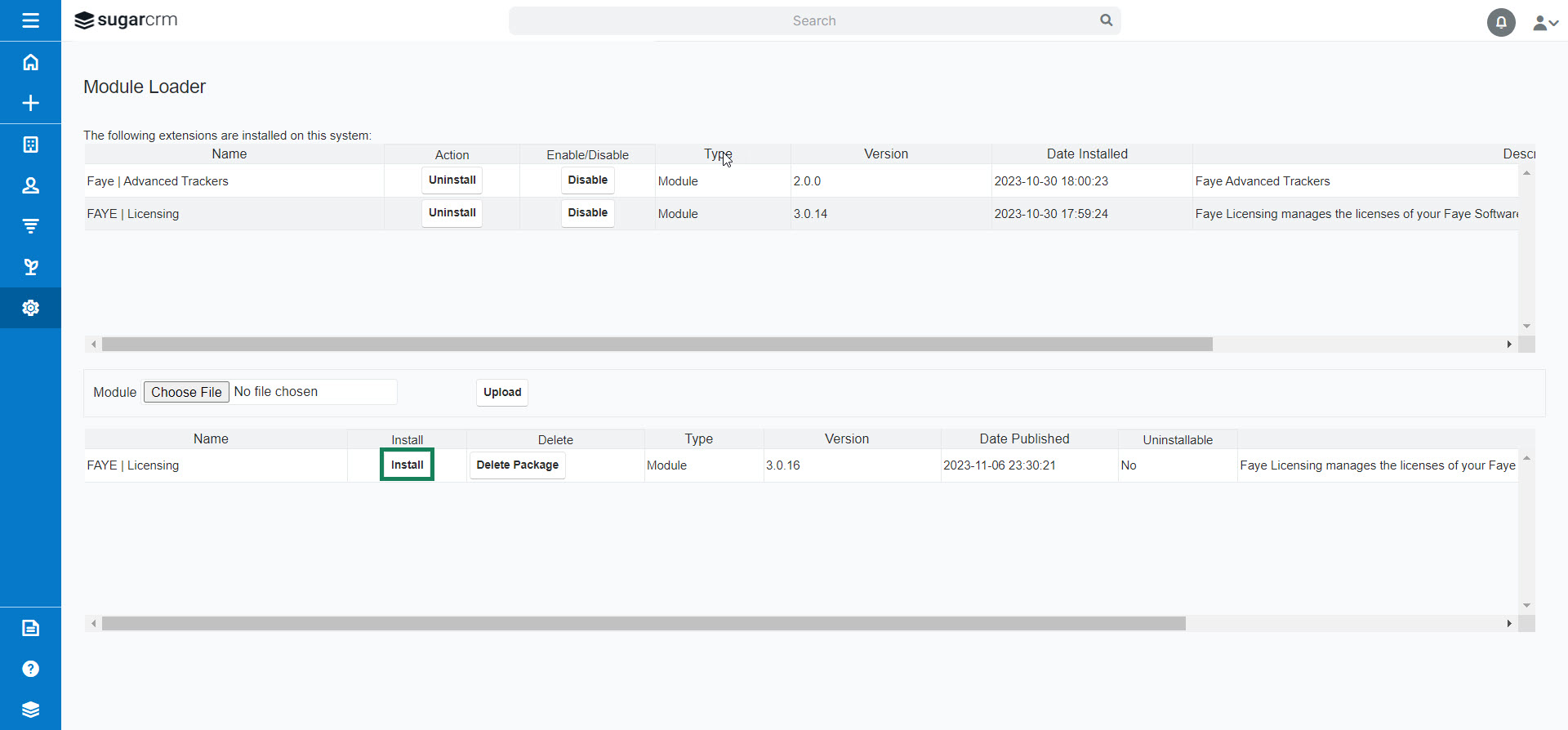Click 'No file chosen' text

[x=276, y=392]
